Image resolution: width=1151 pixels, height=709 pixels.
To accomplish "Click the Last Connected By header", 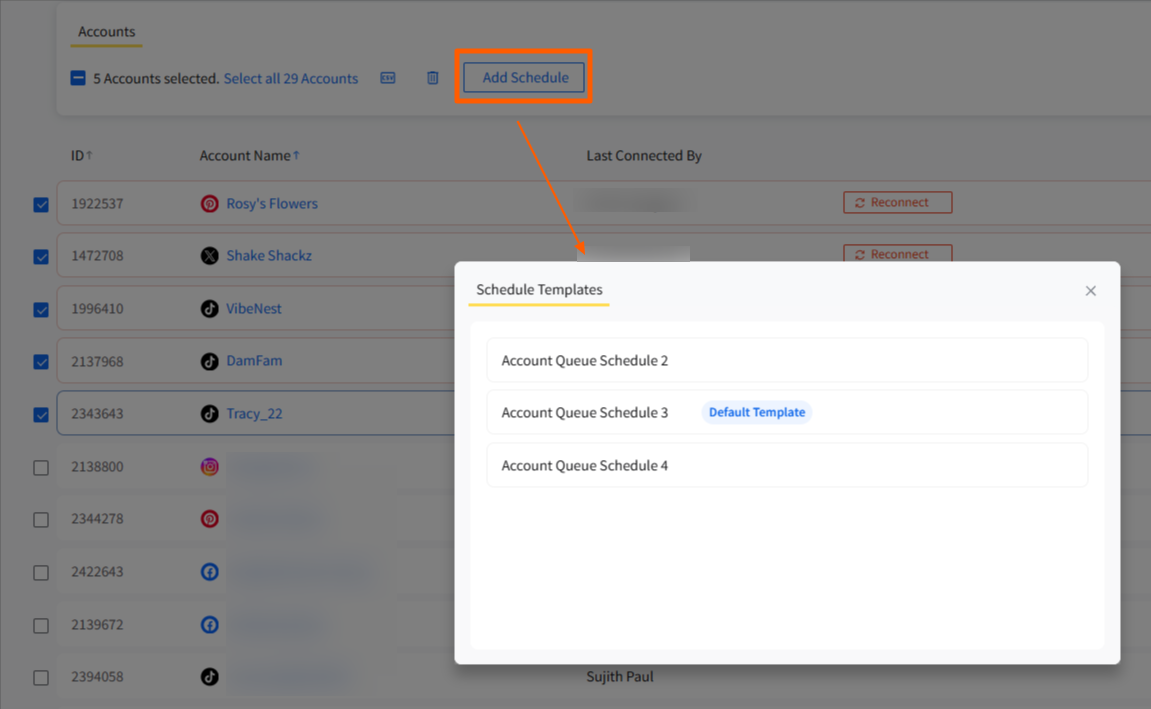I will pyautogui.click(x=644, y=156).
